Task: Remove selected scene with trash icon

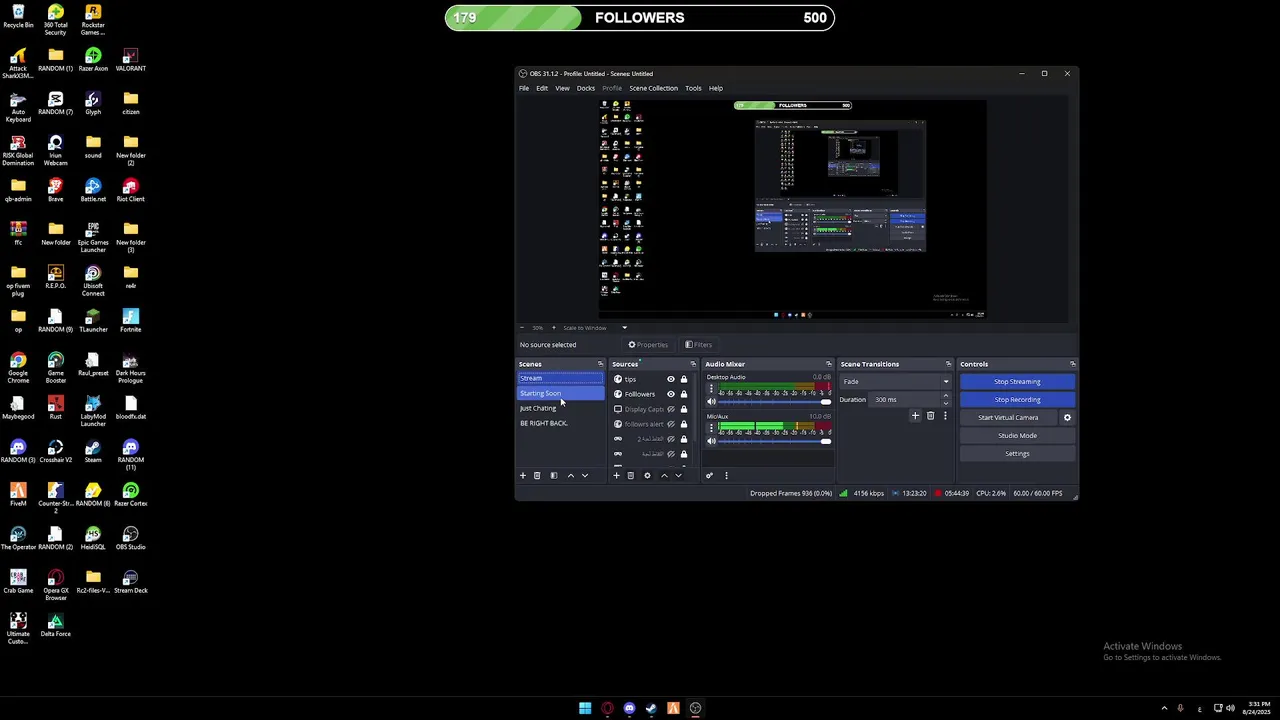Action: tap(537, 475)
